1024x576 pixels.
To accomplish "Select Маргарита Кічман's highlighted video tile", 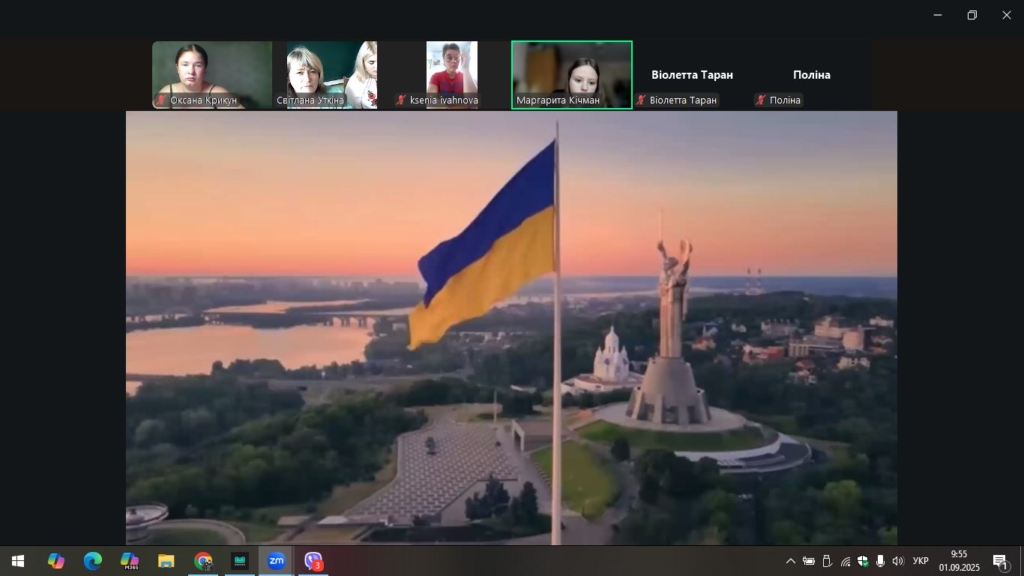I will (571, 75).
